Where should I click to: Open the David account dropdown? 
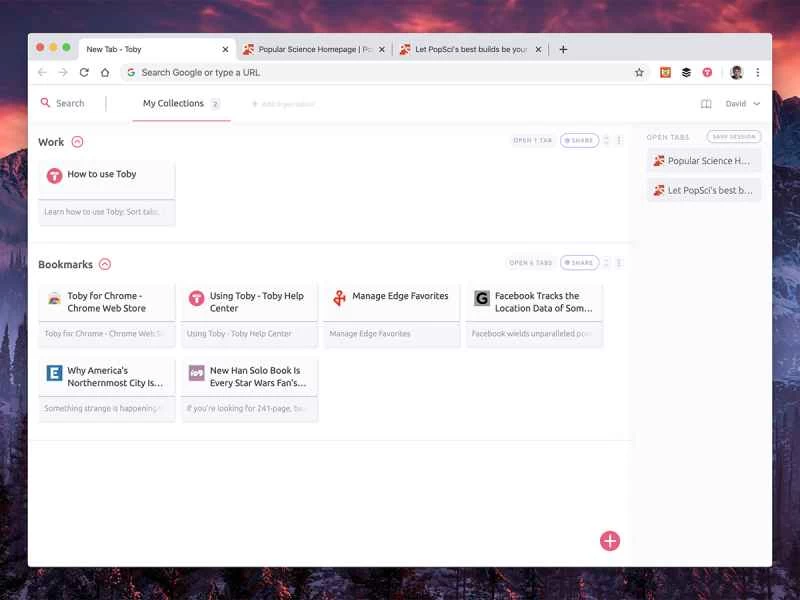point(741,103)
